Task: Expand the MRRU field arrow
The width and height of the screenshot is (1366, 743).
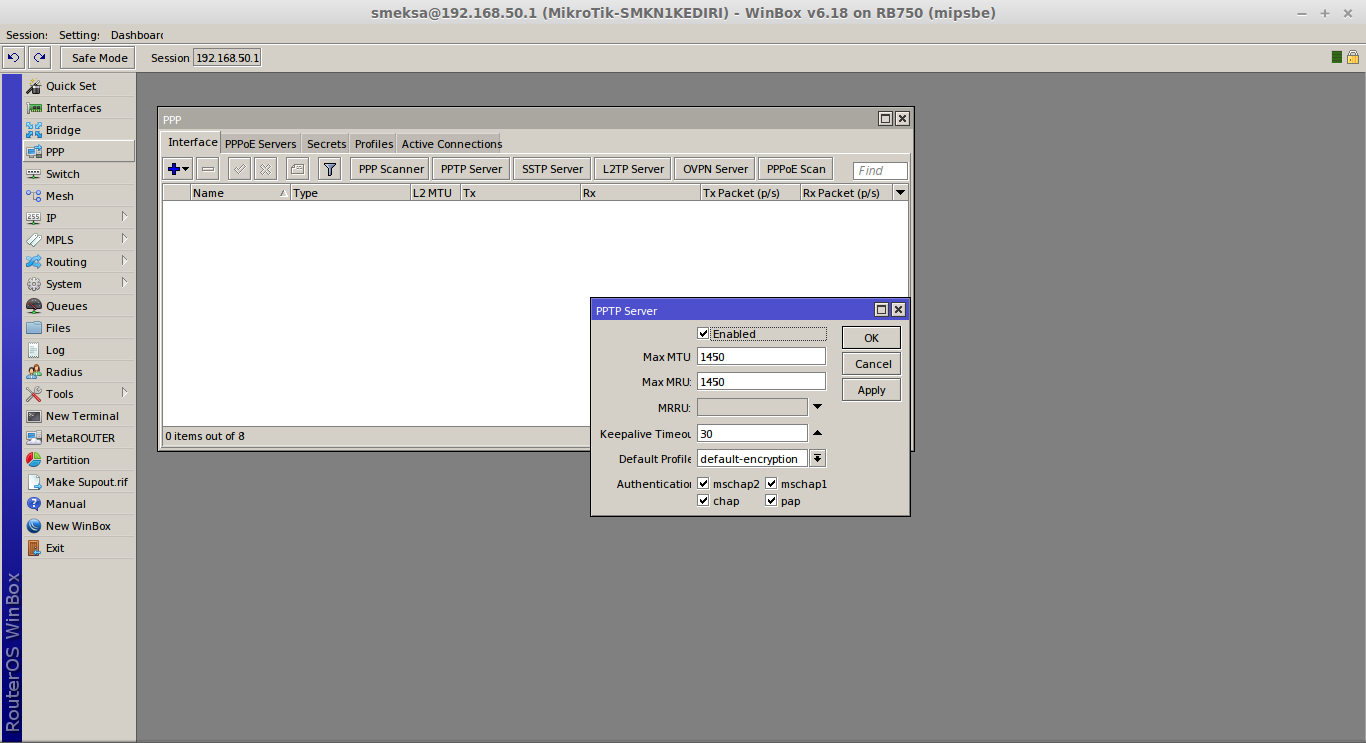Action: (x=817, y=407)
